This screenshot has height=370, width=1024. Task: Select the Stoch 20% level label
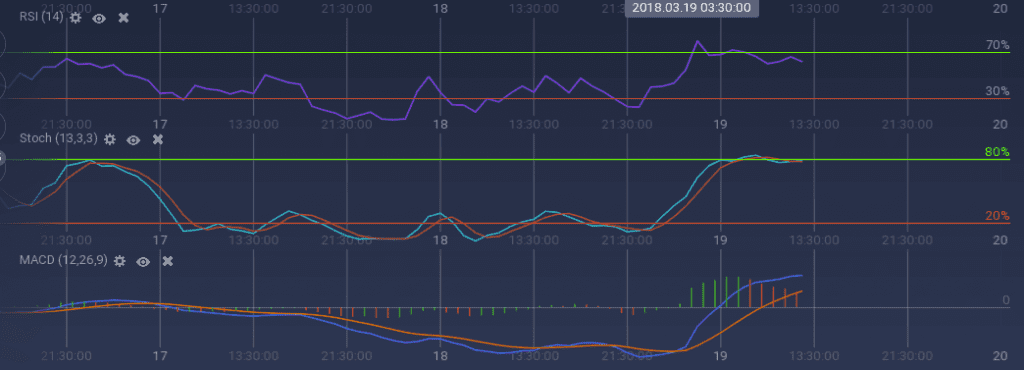point(997,216)
